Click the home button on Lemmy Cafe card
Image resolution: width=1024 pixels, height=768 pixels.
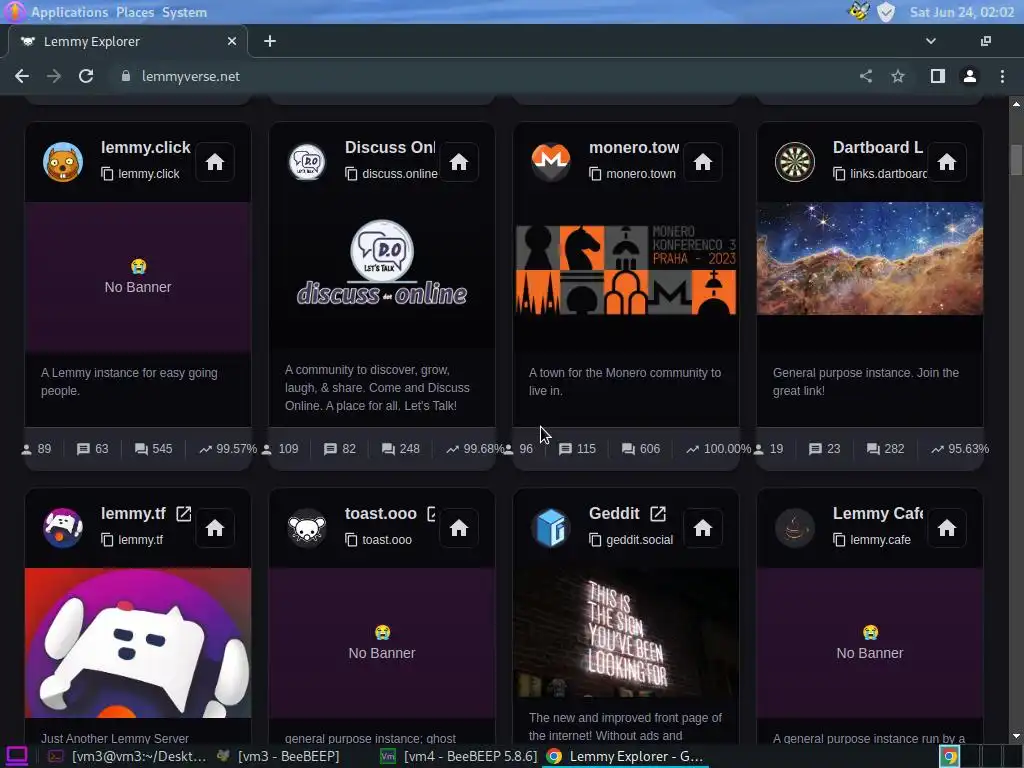point(947,528)
